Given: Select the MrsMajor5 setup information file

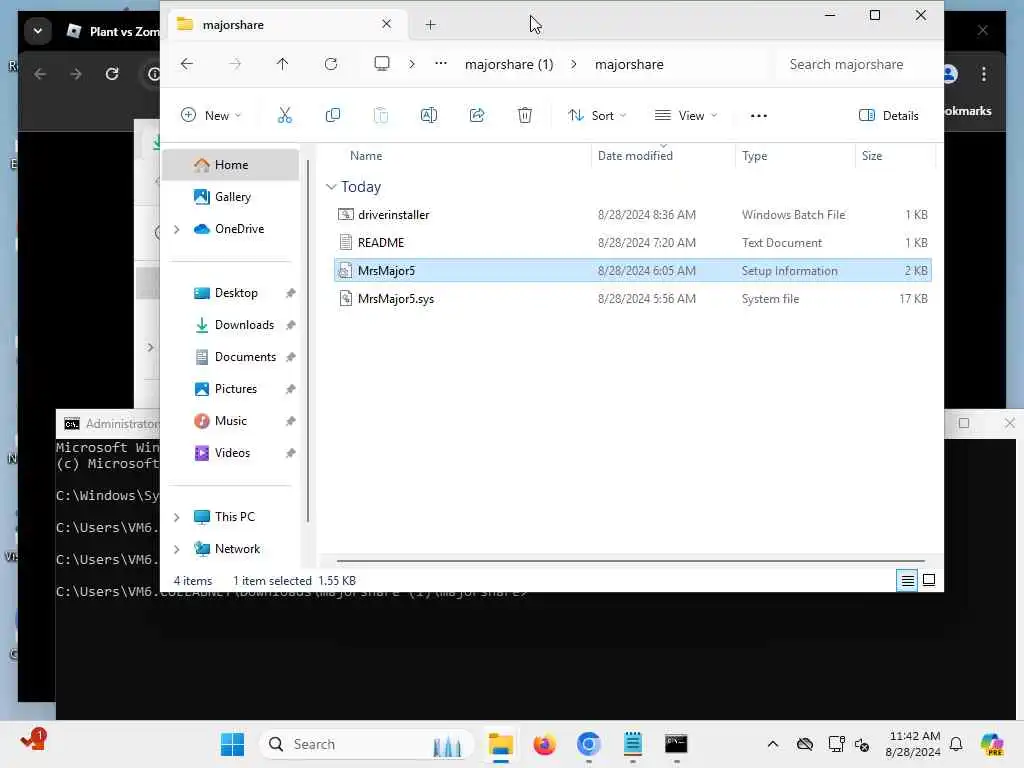Looking at the screenshot, I should pyautogui.click(x=632, y=270).
